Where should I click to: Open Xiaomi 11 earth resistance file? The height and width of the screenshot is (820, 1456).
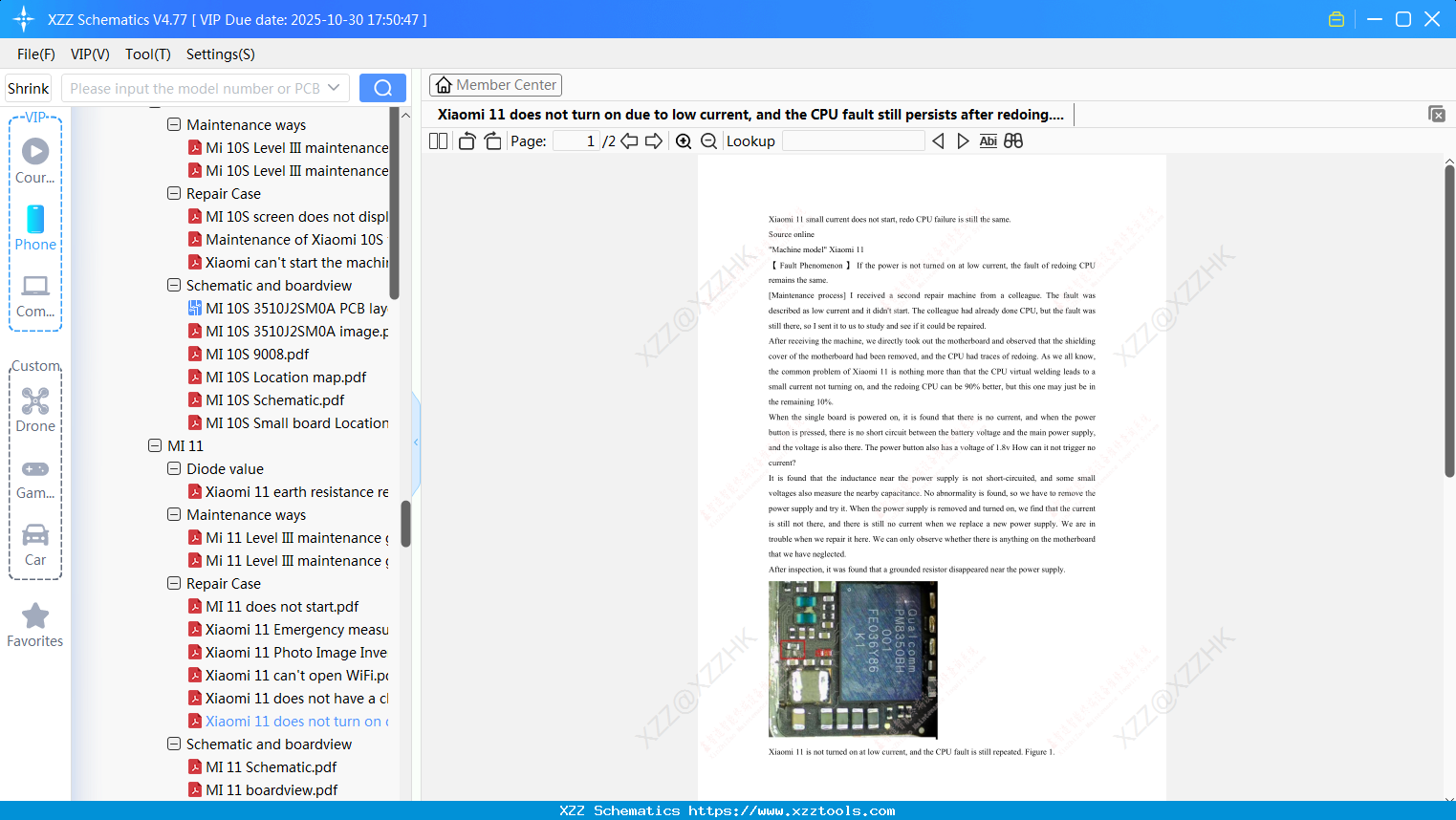point(288,492)
